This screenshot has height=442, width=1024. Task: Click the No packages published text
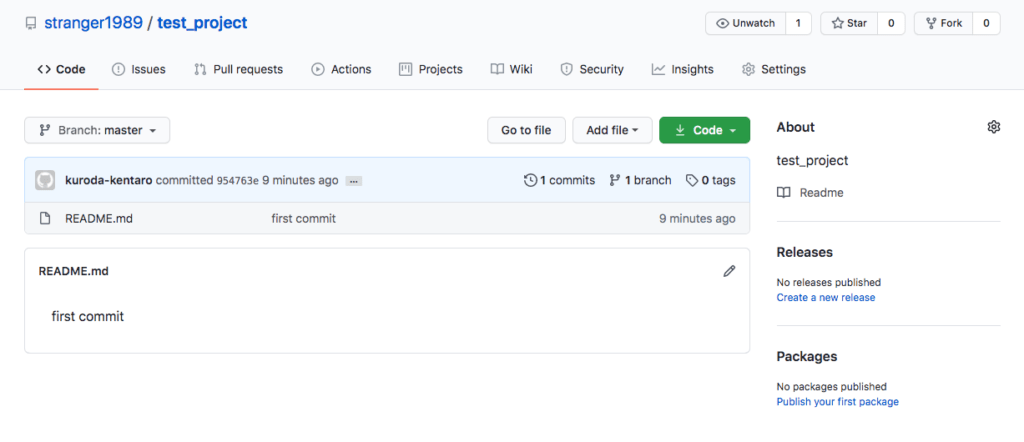click(x=831, y=387)
